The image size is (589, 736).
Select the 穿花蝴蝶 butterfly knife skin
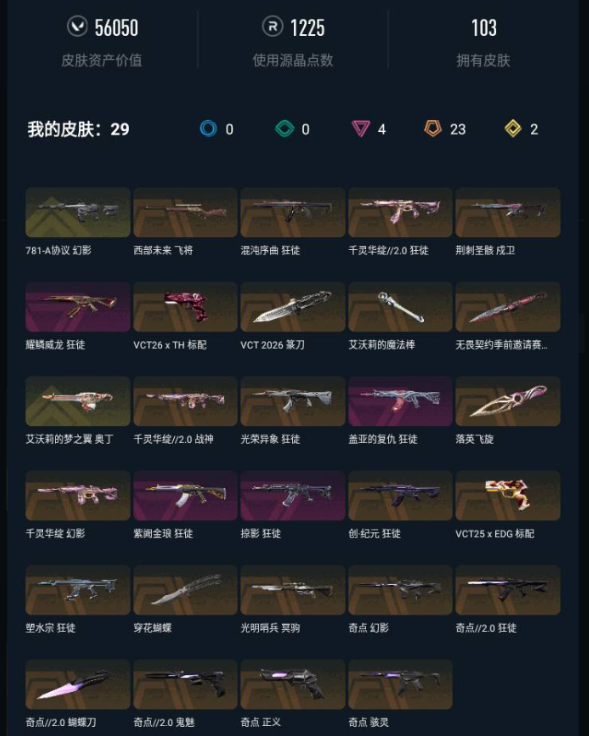[x=185, y=590]
